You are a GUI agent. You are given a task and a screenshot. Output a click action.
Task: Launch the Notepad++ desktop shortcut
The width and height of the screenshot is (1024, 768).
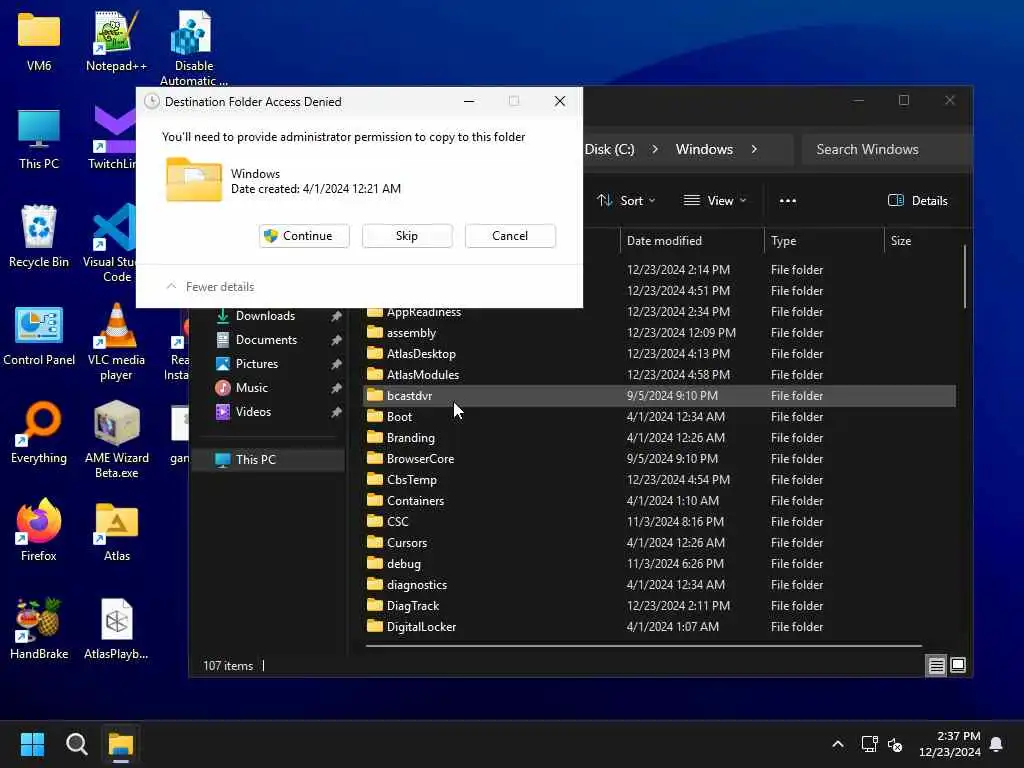tap(116, 41)
